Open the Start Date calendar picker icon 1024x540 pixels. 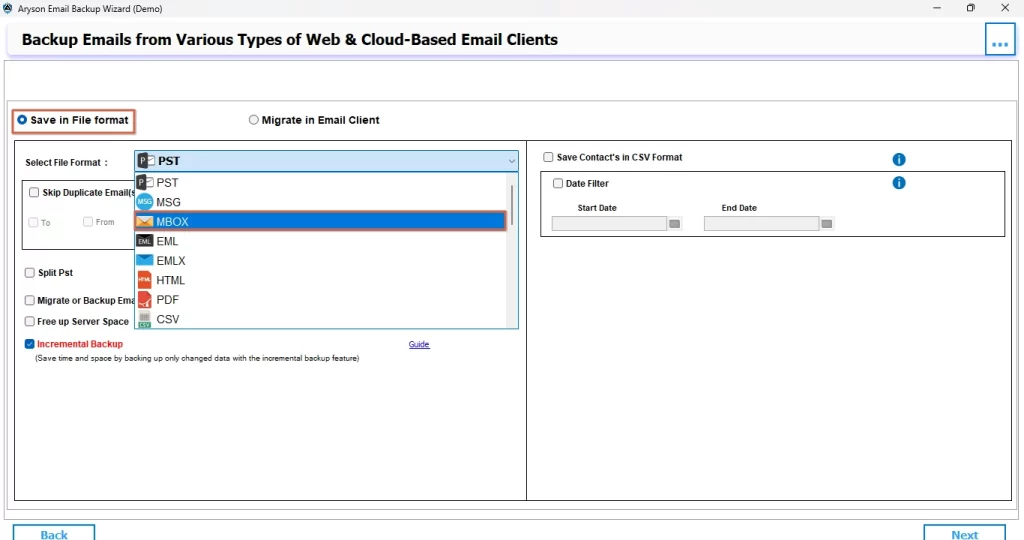[x=675, y=224]
